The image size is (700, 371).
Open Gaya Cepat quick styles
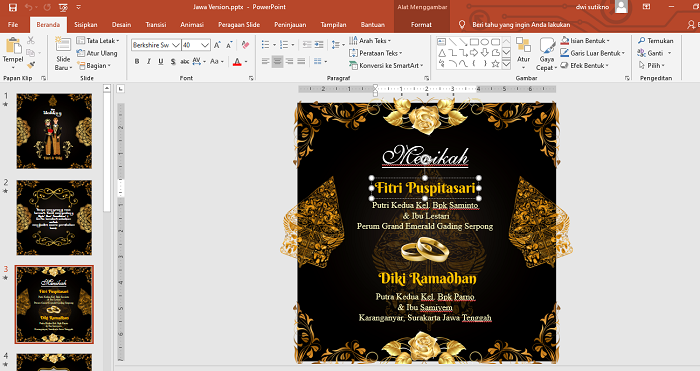point(547,54)
